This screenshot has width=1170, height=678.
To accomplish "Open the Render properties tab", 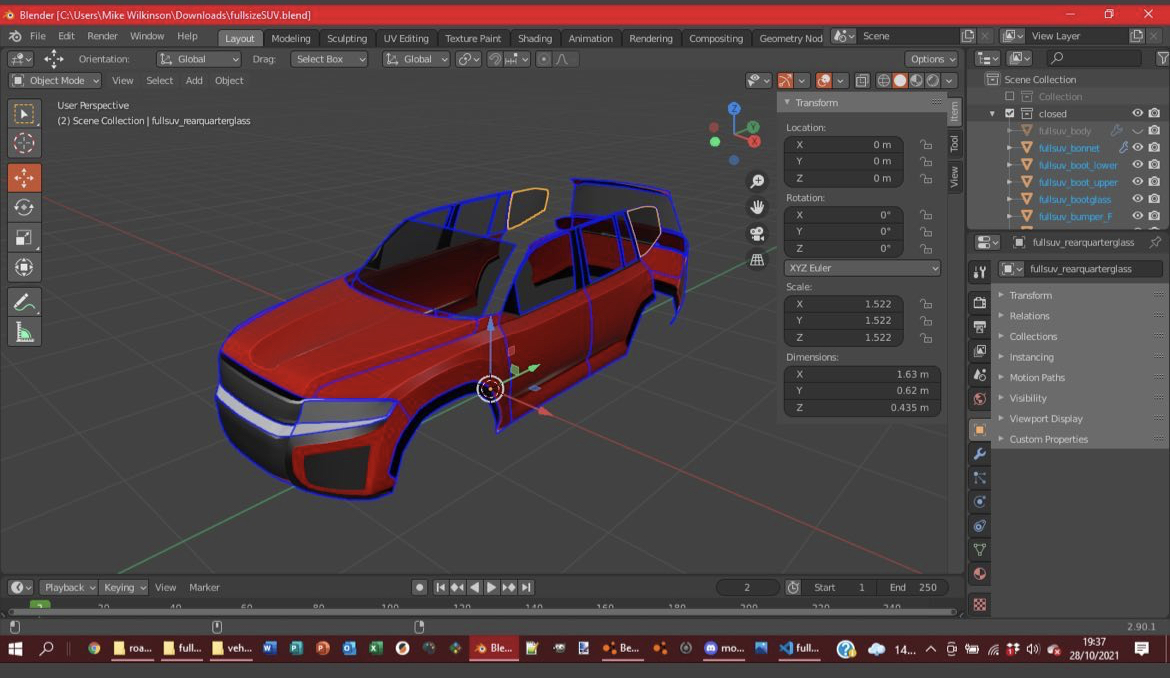I will pos(980,302).
